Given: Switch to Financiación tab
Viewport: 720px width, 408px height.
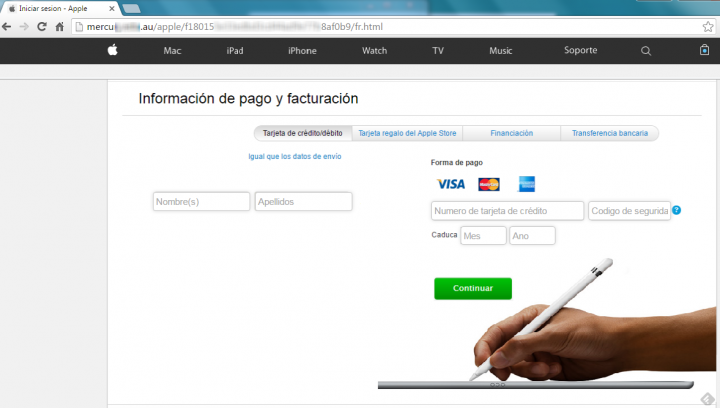Looking at the screenshot, I should (x=512, y=133).
